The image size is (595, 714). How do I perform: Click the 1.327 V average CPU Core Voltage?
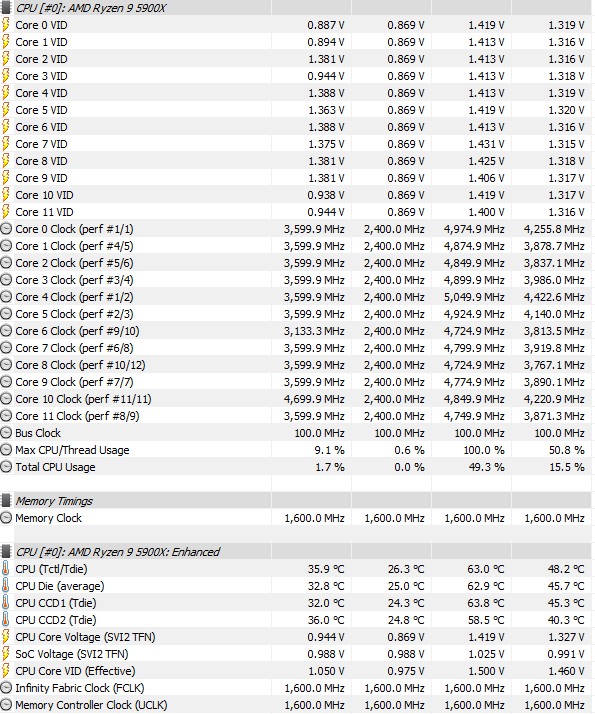click(566, 637)
